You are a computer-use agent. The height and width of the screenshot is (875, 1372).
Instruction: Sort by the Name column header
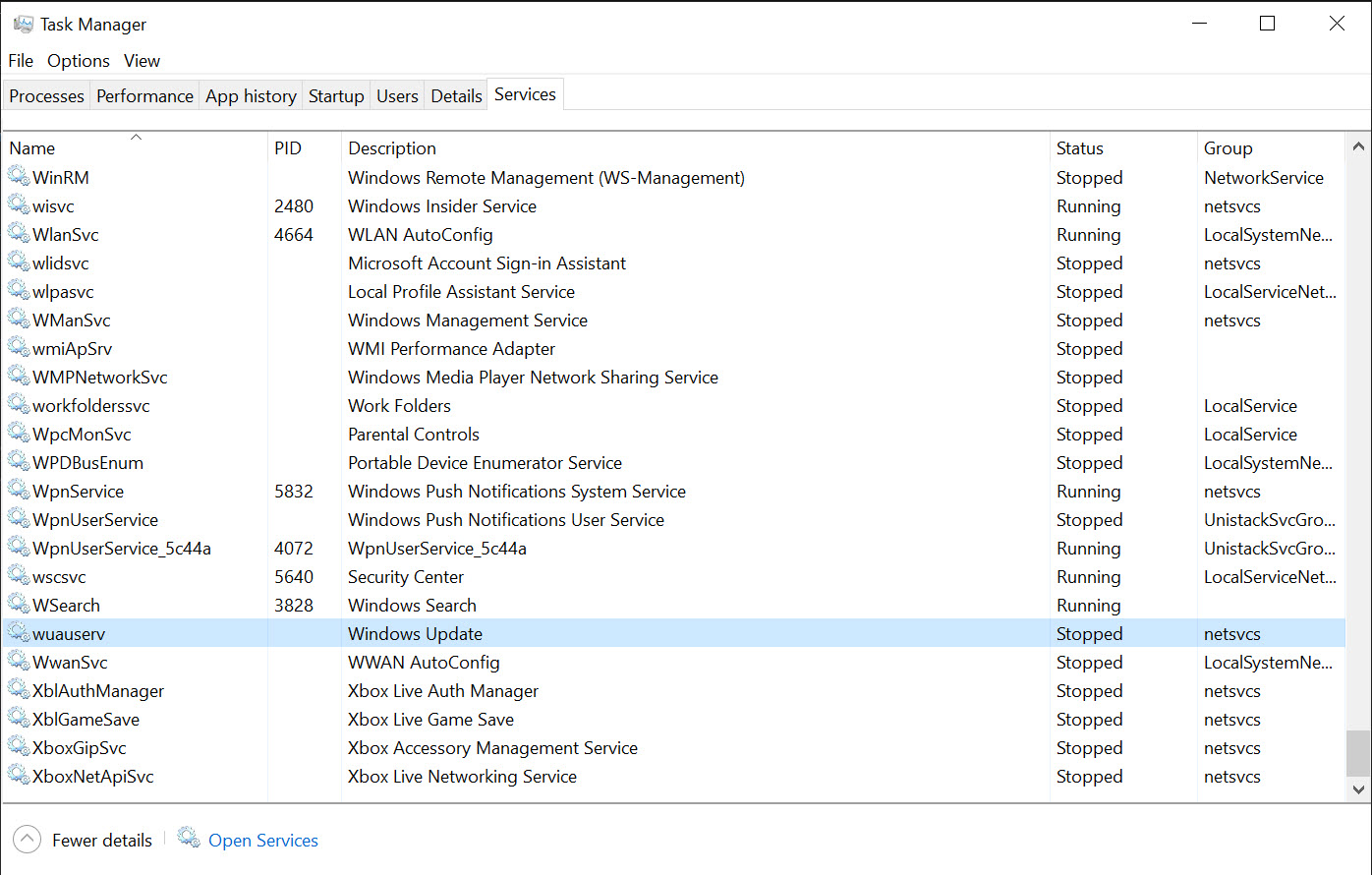pyautogui.click(x=136, y=147)
